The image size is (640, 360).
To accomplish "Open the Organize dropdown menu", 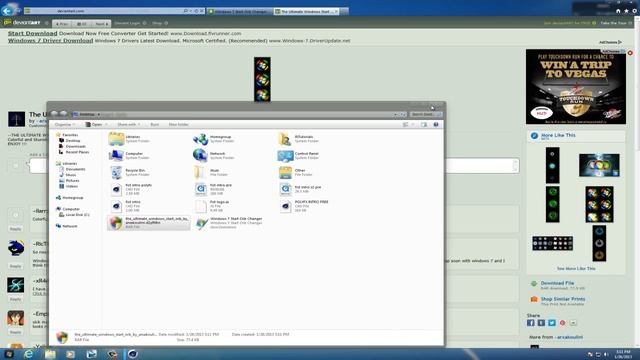I will [65, 124].
